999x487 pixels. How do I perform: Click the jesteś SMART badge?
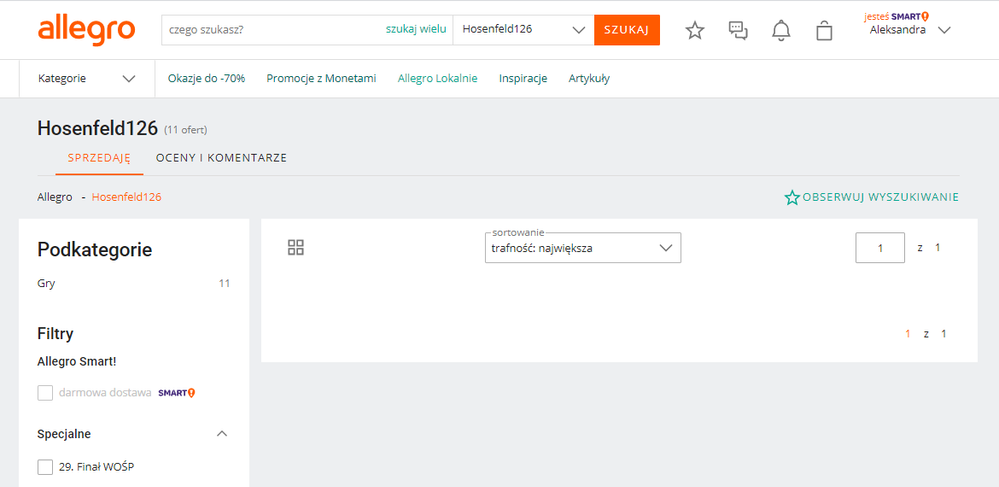click(x=896, y=16)
